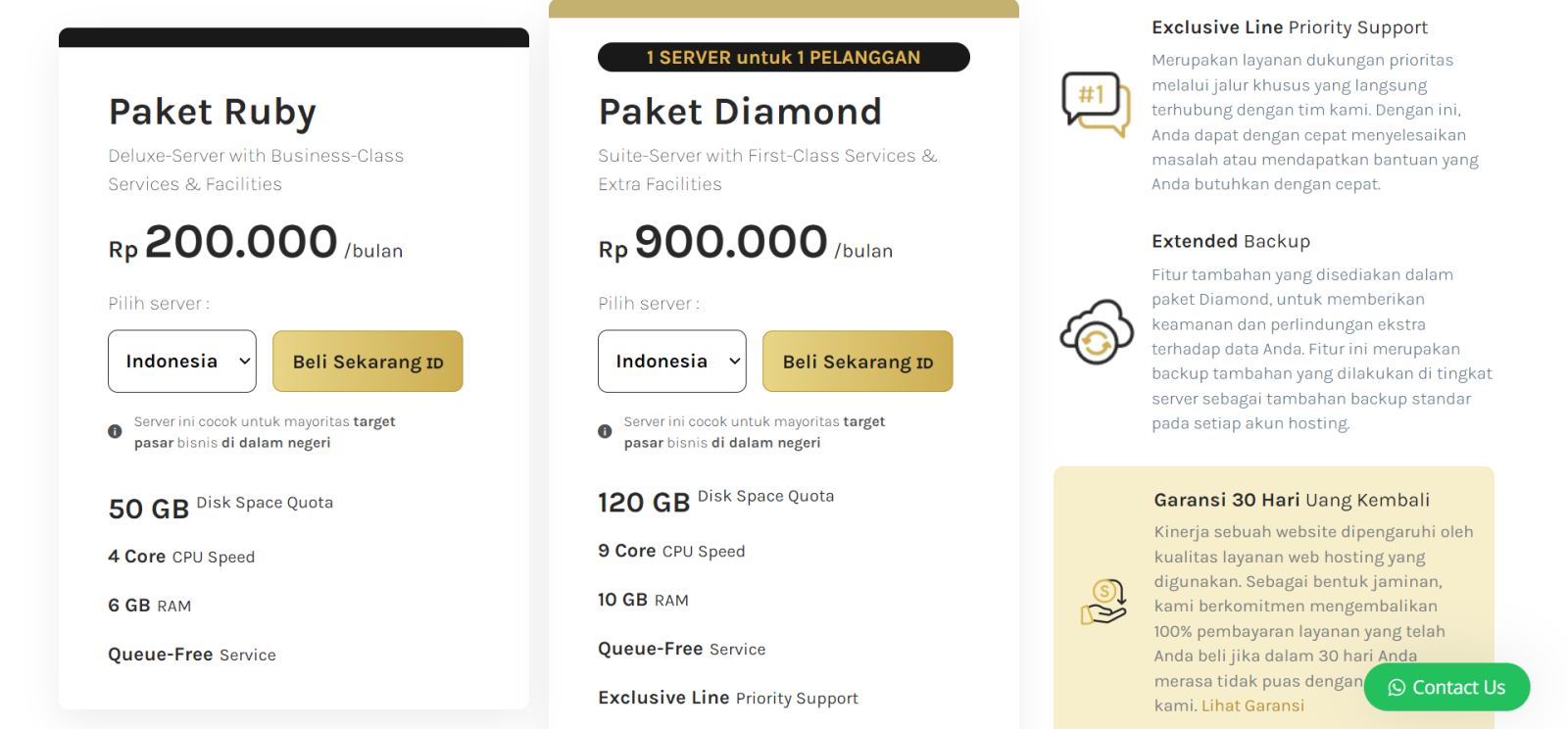The image size is (1568, 729).
Task: Click the Garansi 30 Hari panel
Action: point(1274,588)
